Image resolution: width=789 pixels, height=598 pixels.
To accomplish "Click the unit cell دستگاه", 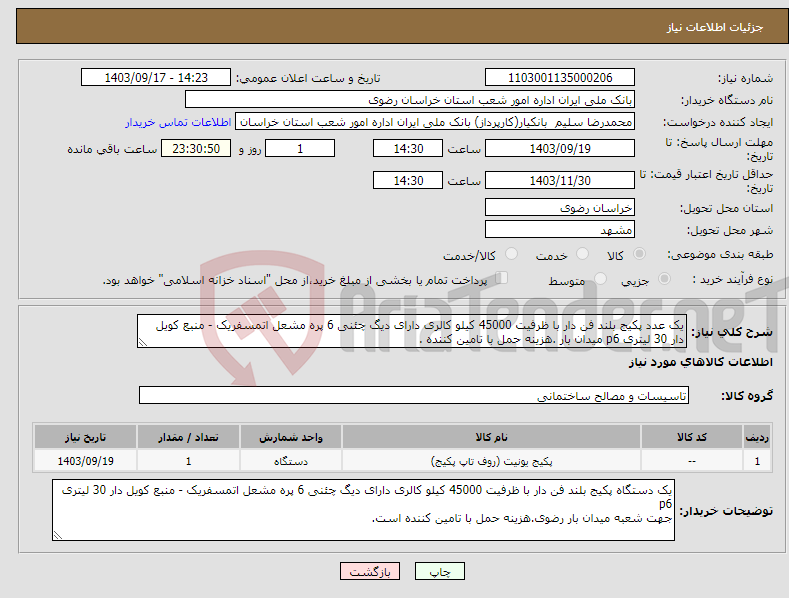I will pyautogui.click(x=291, y=461).
